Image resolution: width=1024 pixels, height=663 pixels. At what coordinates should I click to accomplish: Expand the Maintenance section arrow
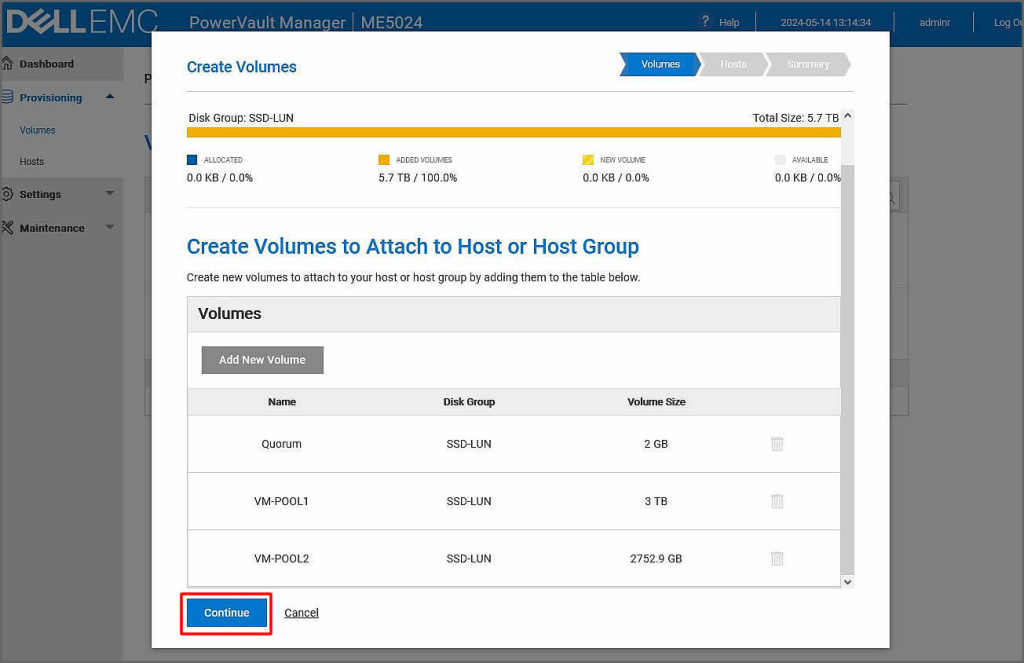coord(109,228)
